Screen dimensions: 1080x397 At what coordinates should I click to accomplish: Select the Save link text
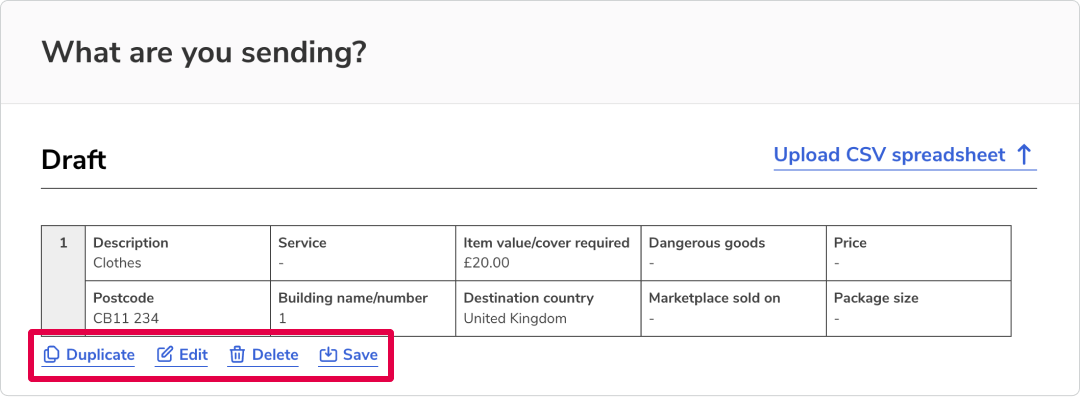(x=360, y=355)
